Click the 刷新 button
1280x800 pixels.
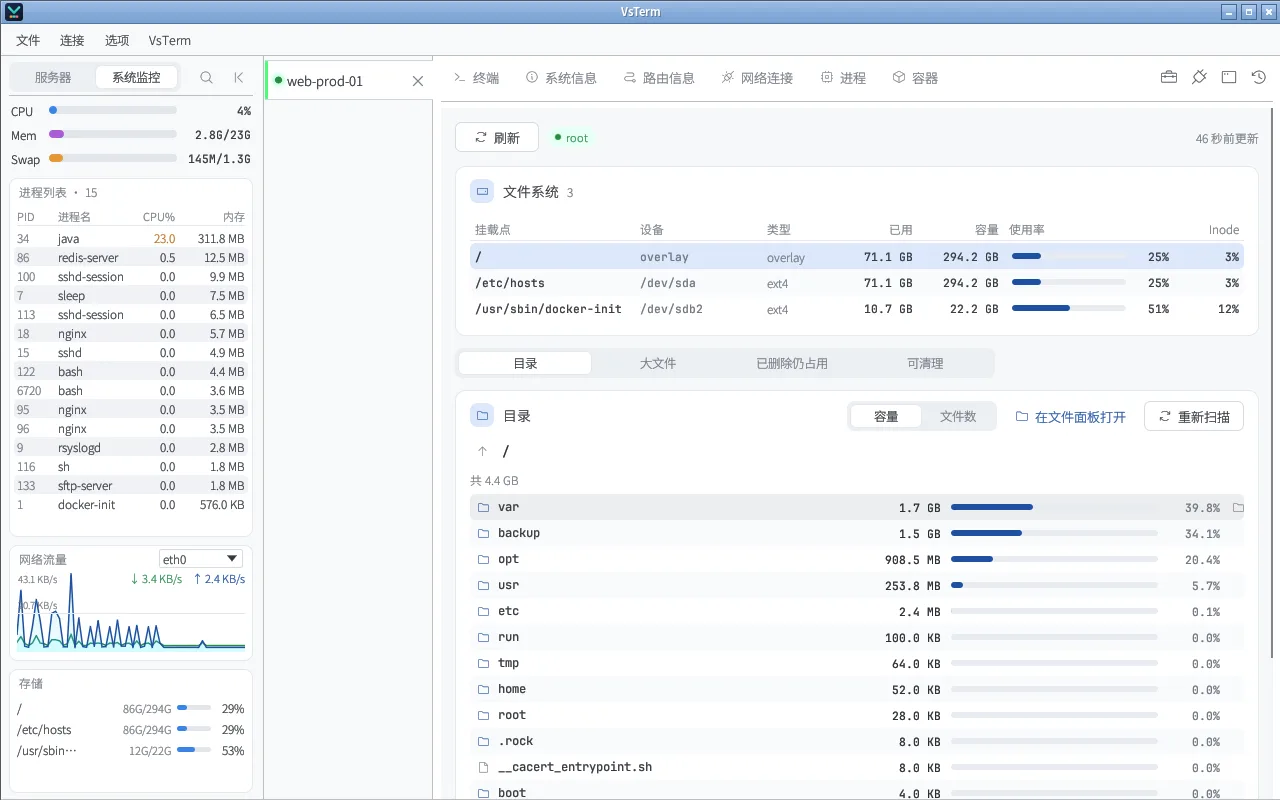coord(497,137)
